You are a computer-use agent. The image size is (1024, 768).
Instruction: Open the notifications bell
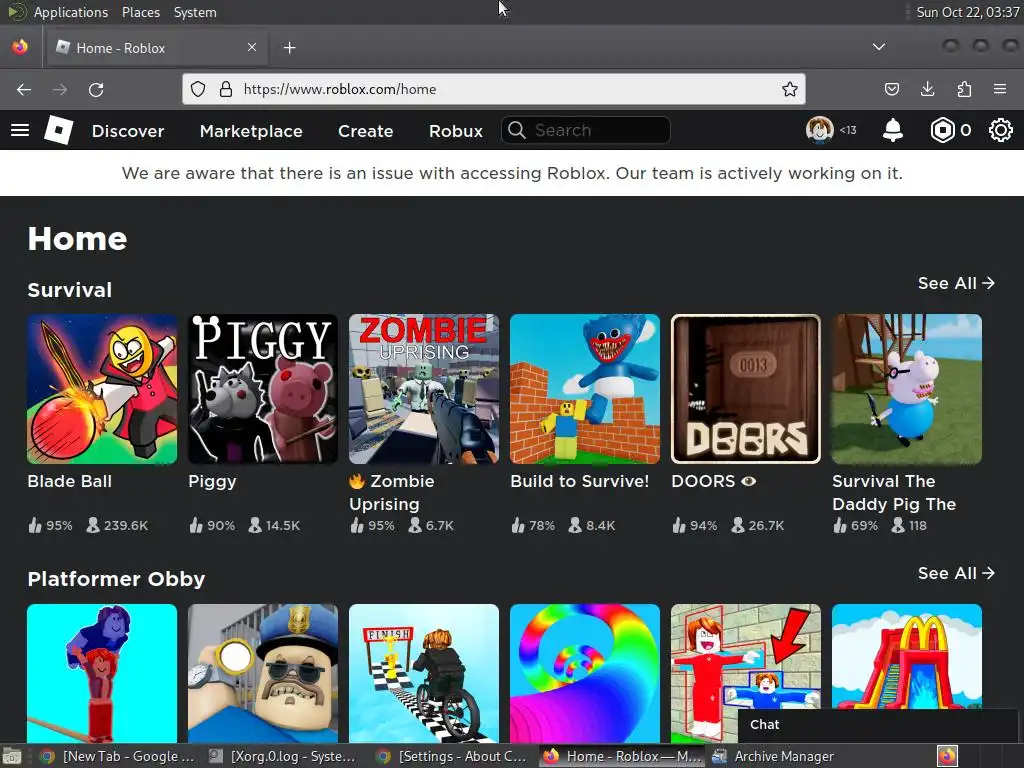point(893,131)
